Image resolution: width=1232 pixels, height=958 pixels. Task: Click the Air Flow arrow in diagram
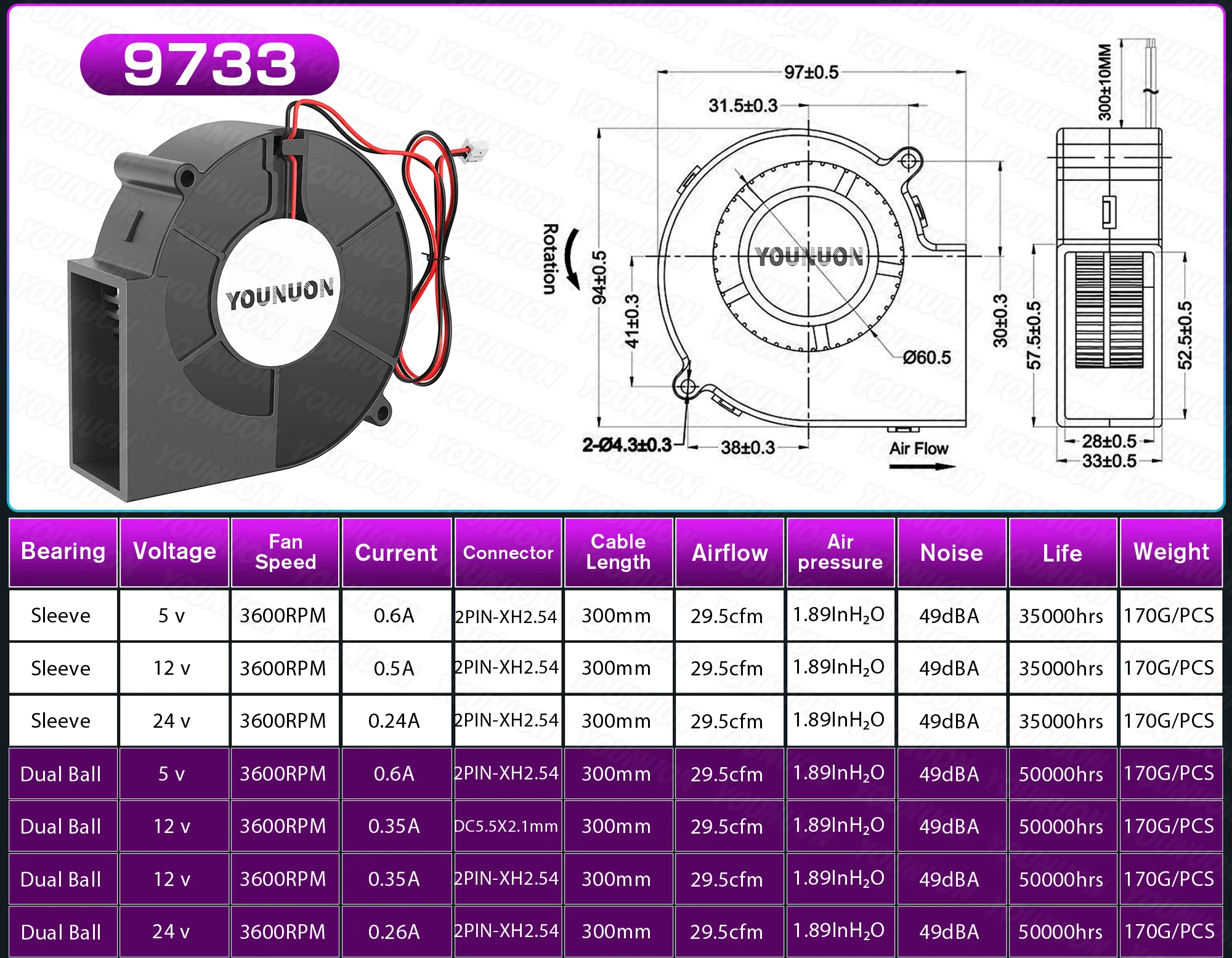[x=921, y=466]
